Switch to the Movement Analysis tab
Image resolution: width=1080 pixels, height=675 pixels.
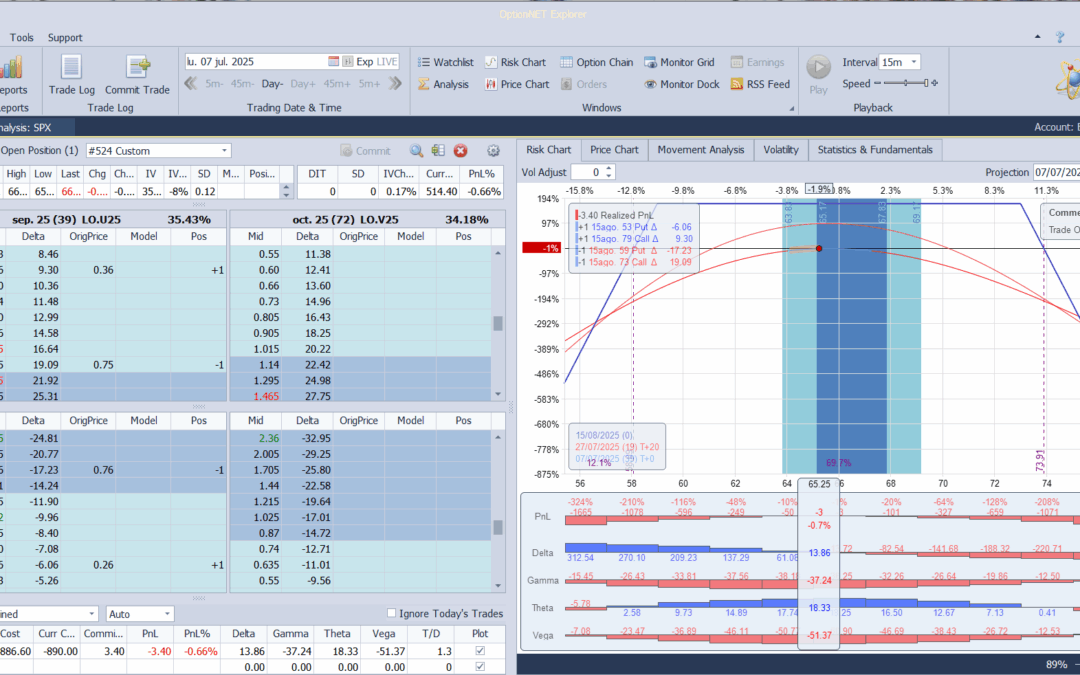701,150
